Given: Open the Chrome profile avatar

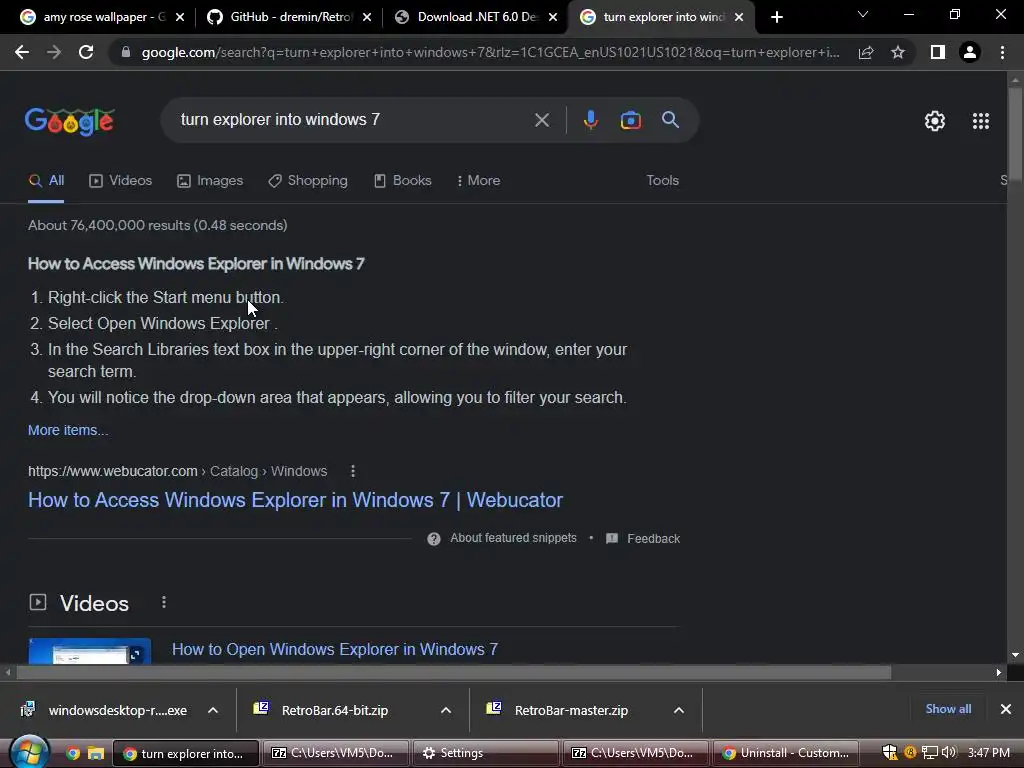Looking at the screenshot, I should point(970,52).
